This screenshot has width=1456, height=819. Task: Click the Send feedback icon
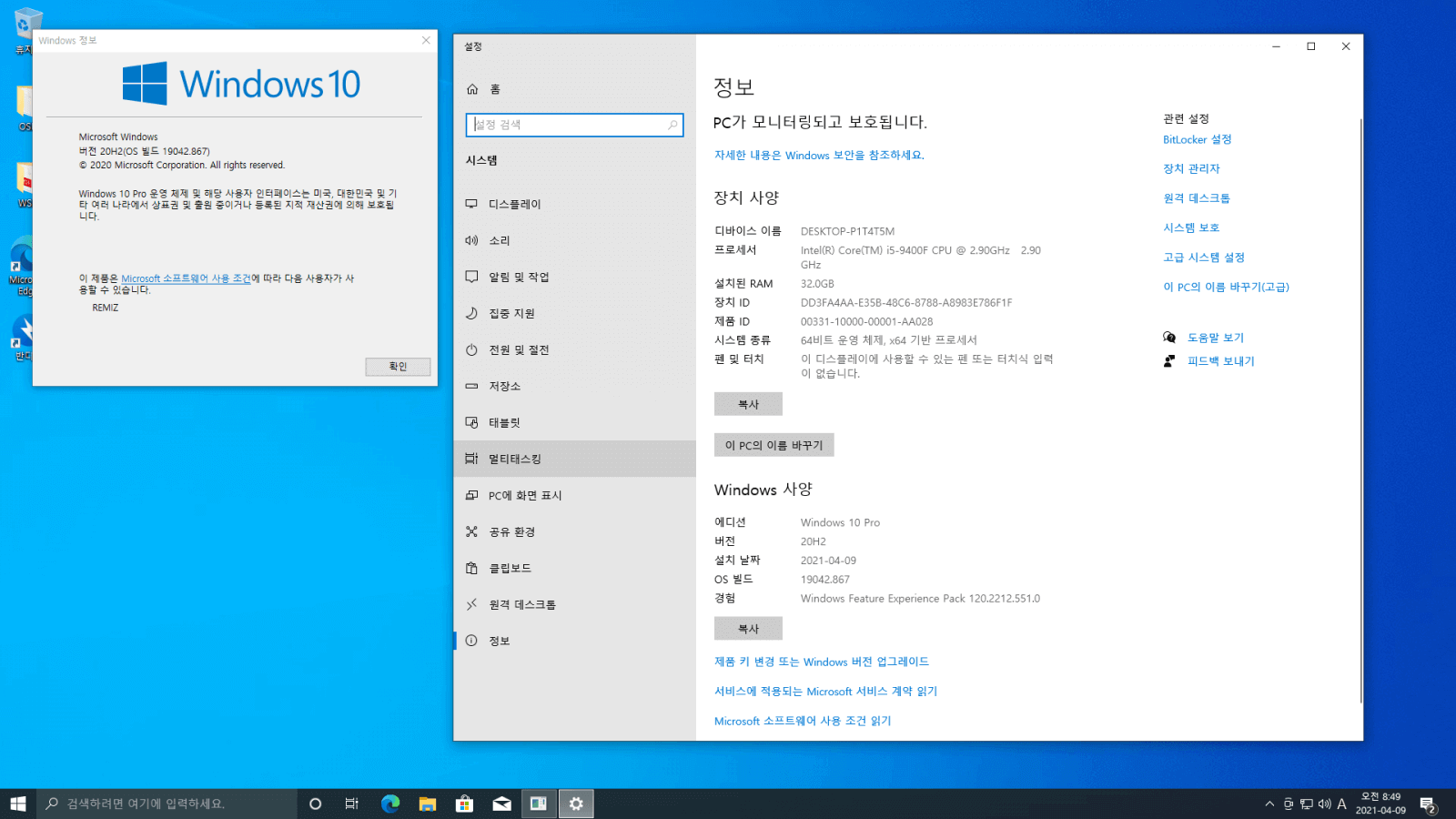tap(1169, 361)
